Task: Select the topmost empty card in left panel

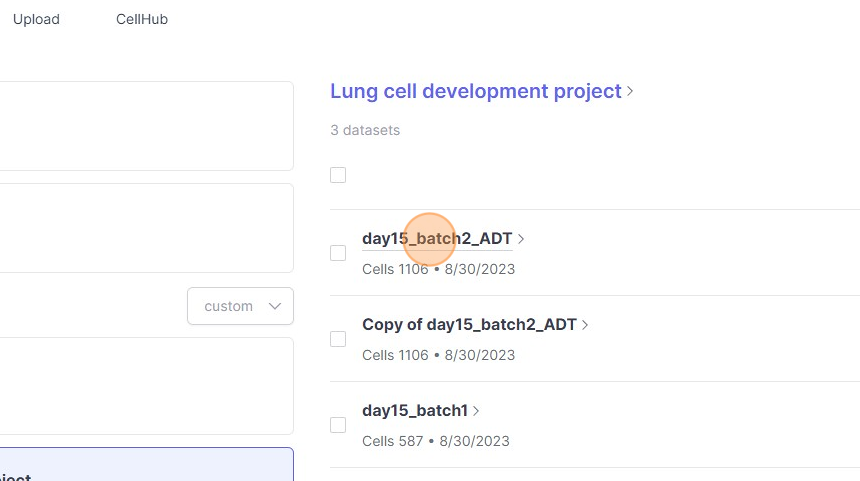Action: [146, 126]
